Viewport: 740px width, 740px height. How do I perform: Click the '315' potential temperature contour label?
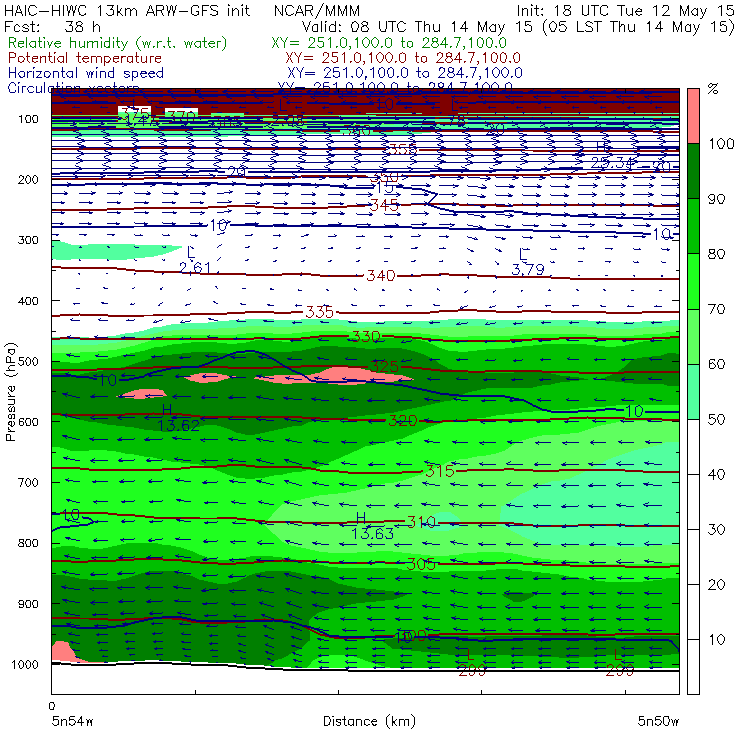(440, 471)
